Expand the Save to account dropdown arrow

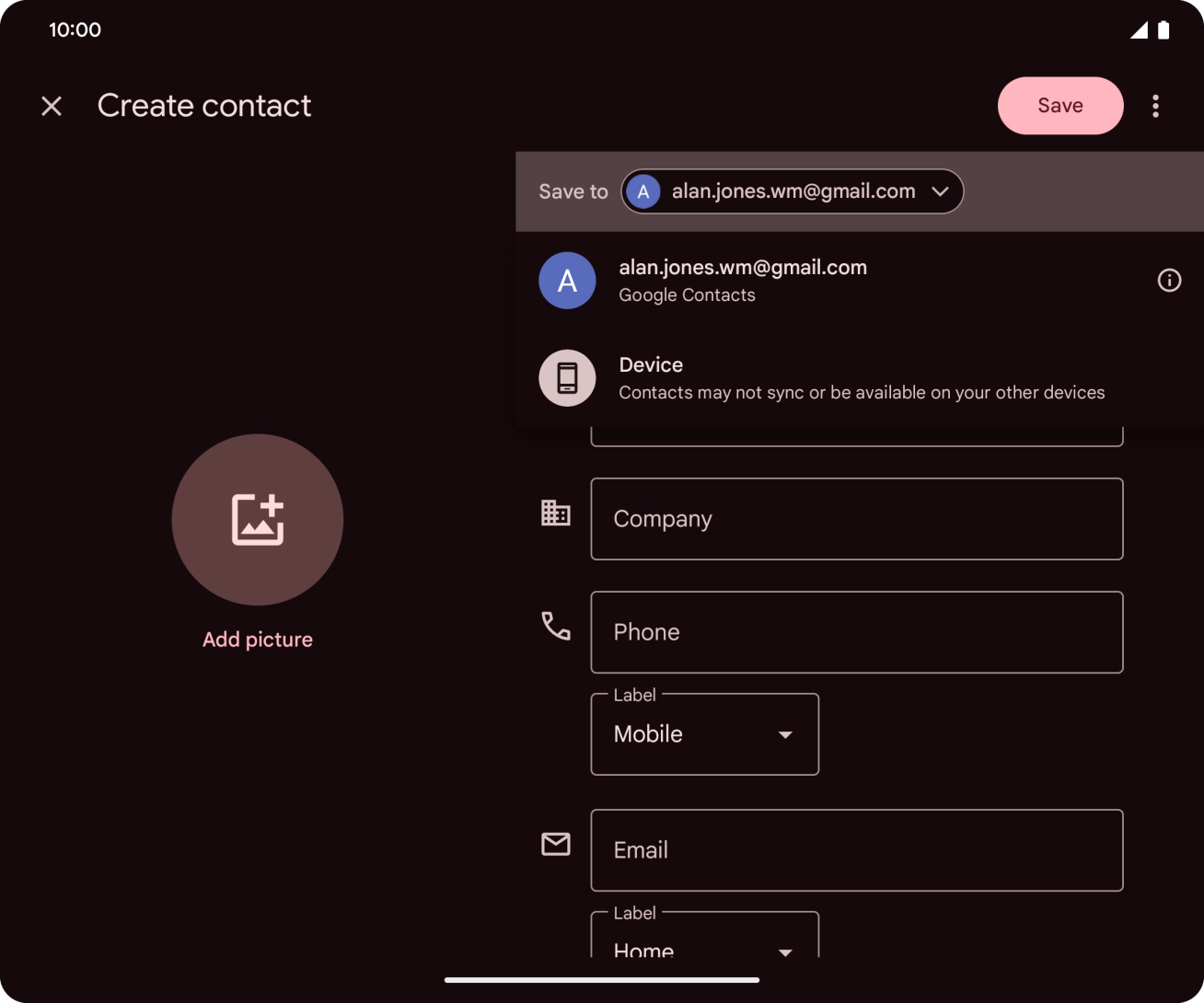(941, 191)
